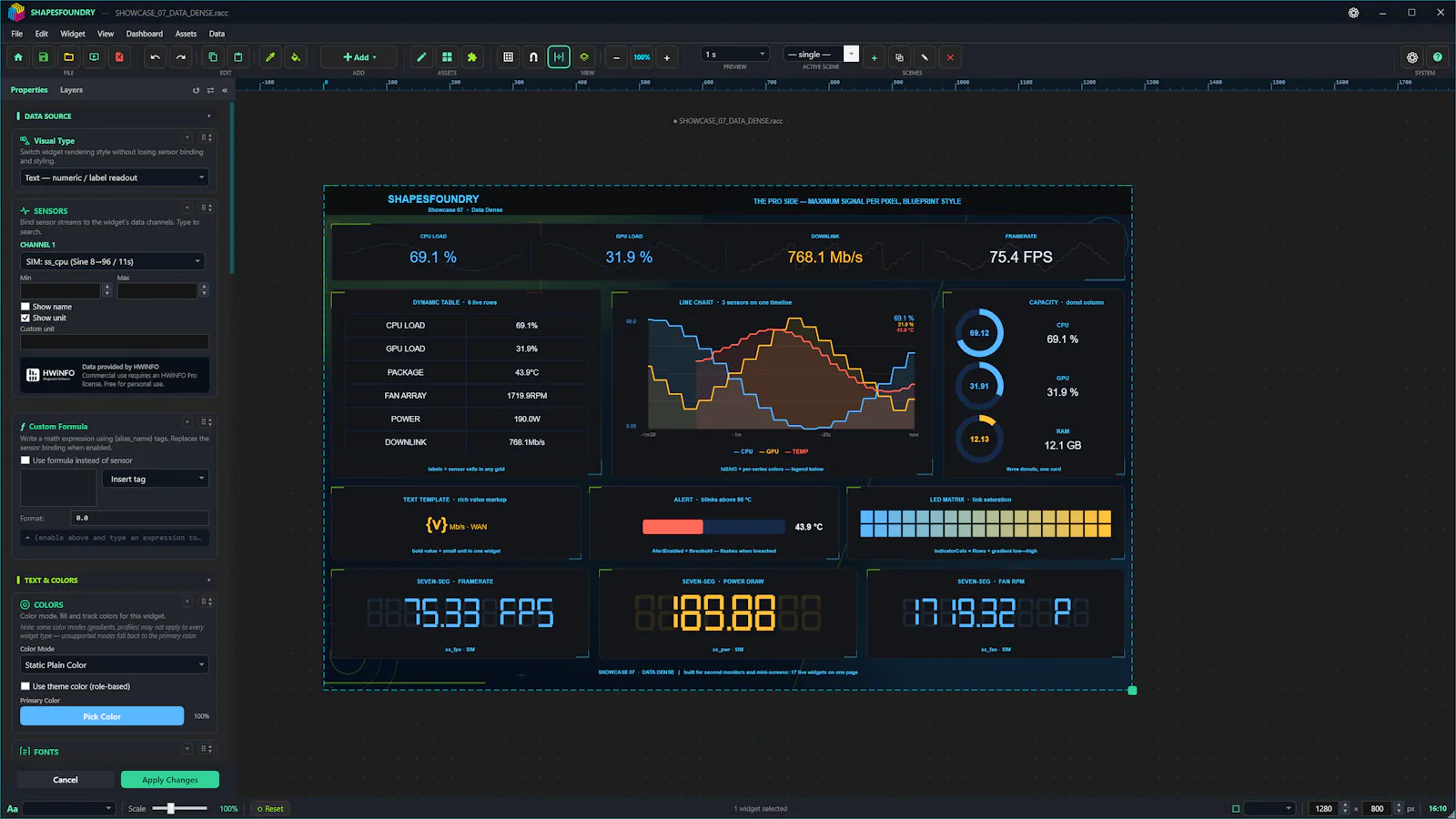The image size is (1456, 819).
Task: Open the Edit menu
Action: coord(42,34)
